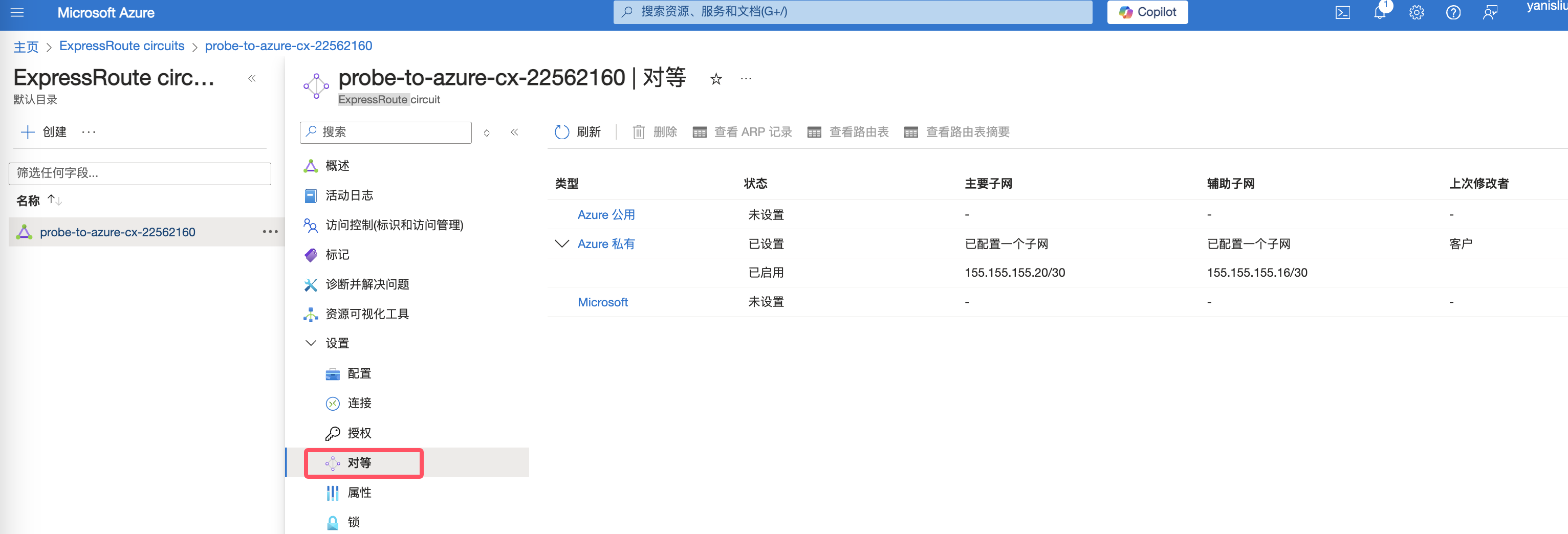Open more options next to the page title
This screenshot has height=534, width=1568.
[746, 78]
